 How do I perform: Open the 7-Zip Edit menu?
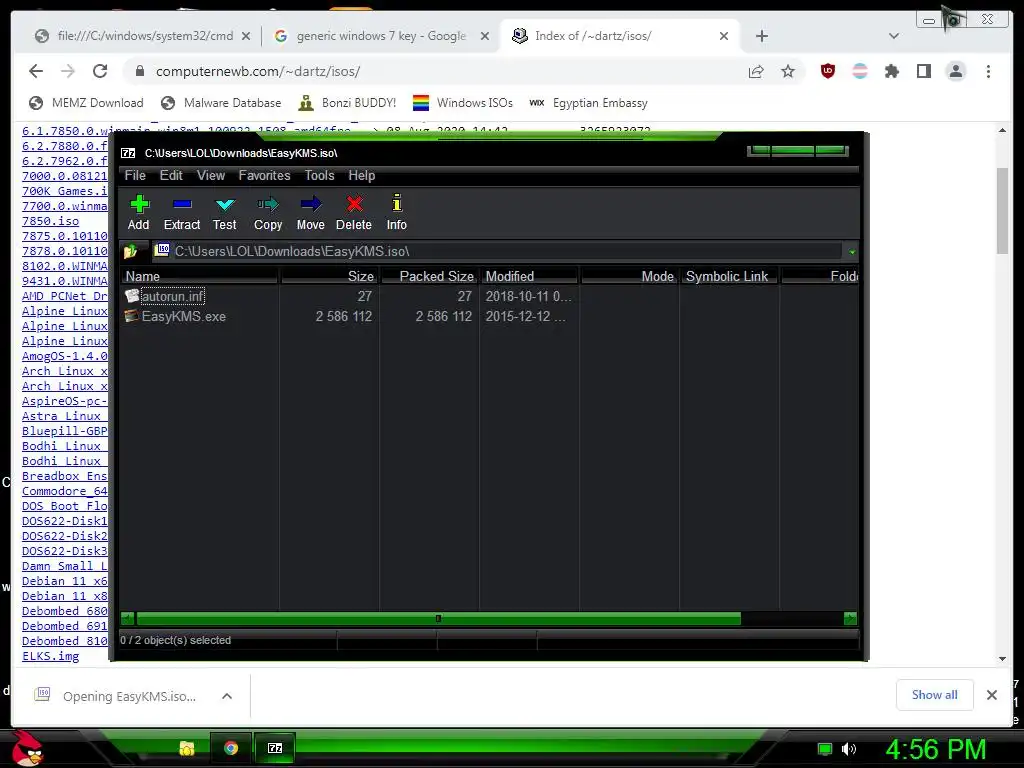pyautogui.click(x=171, y=176)
